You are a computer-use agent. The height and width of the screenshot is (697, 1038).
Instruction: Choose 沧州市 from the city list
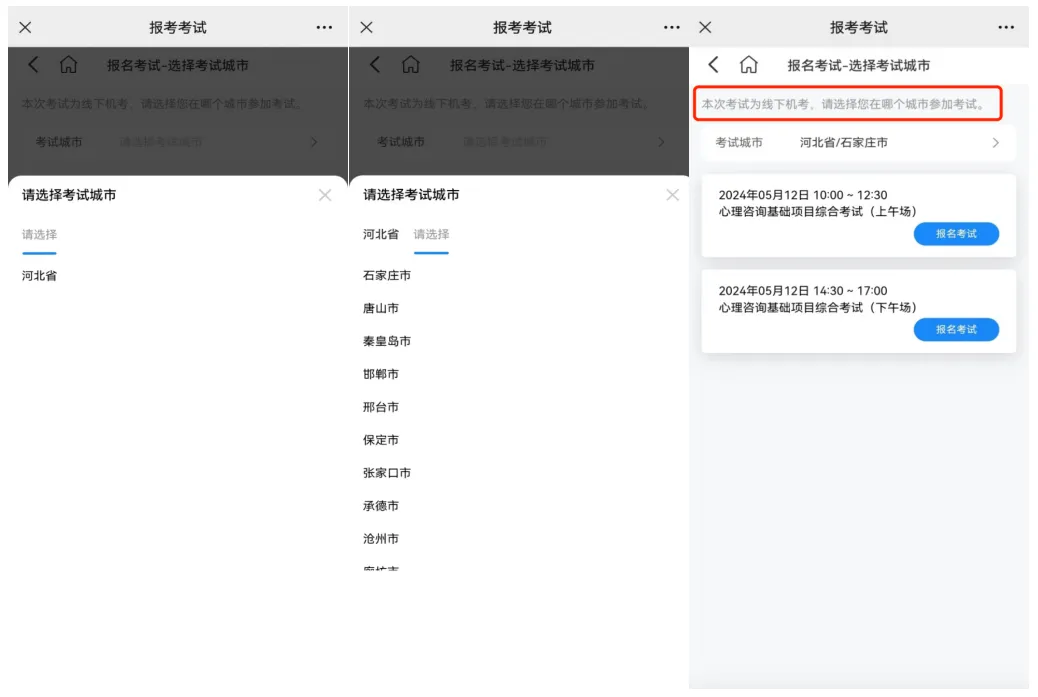pos(381,539)
